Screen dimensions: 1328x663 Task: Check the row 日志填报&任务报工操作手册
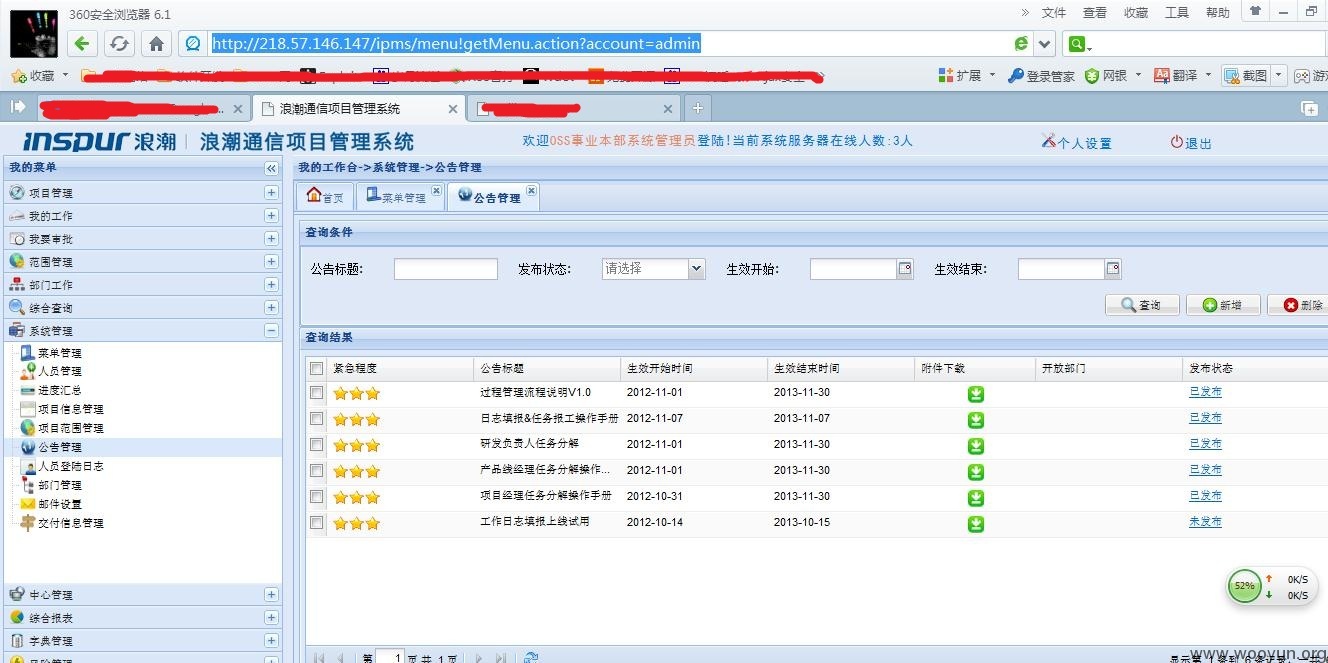(317, 419)
